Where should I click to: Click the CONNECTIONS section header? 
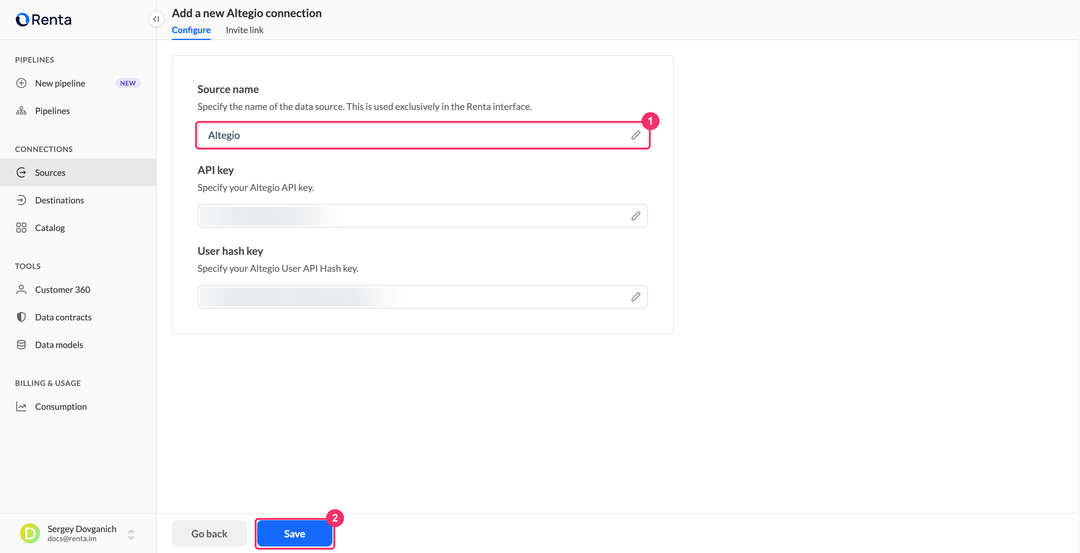tap(44, 149)
